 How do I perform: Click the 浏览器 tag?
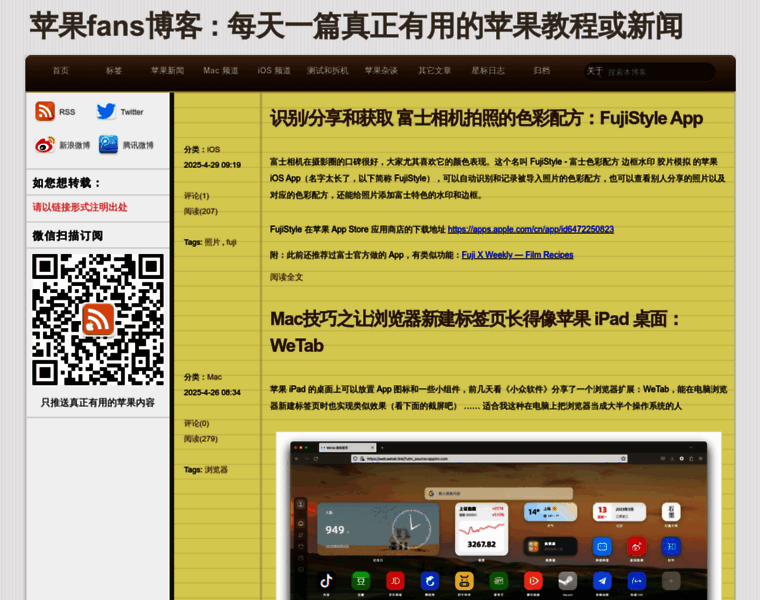pos(216,470)
